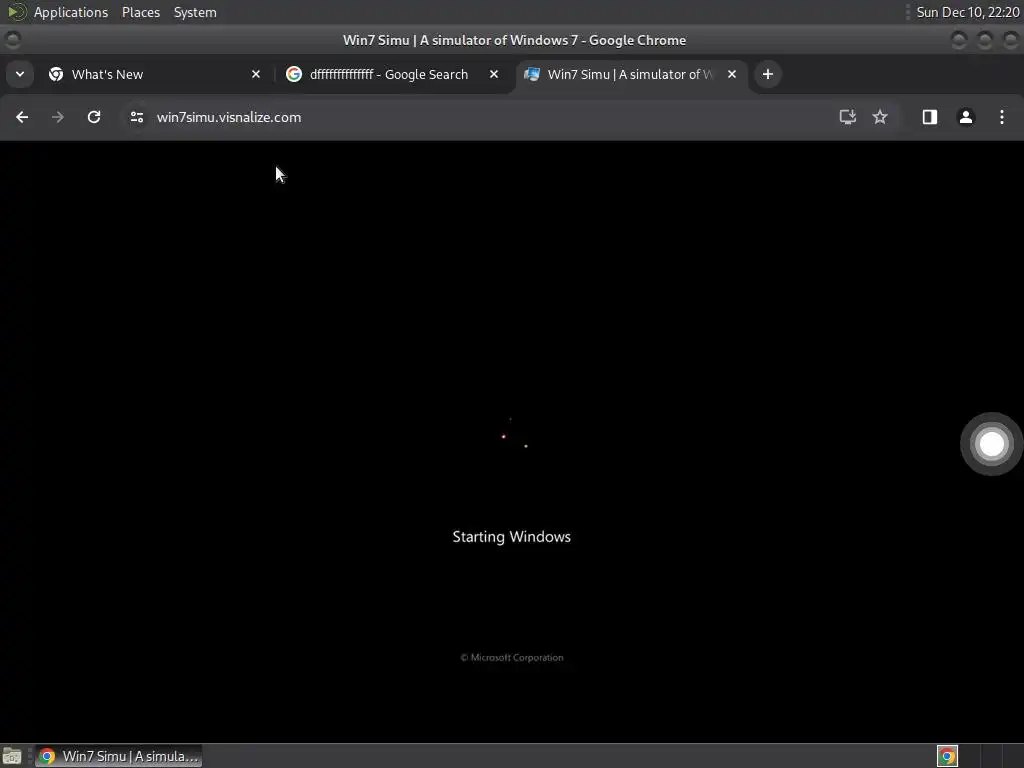Open the Places menu

point(140,12)
